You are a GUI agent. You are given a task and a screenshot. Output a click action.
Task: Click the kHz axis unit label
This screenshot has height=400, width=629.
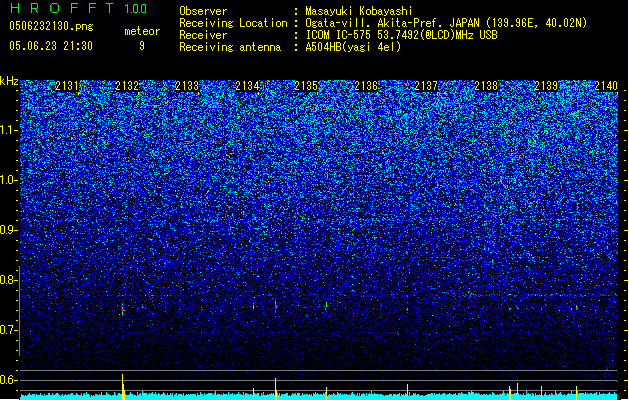coord(9,81)
